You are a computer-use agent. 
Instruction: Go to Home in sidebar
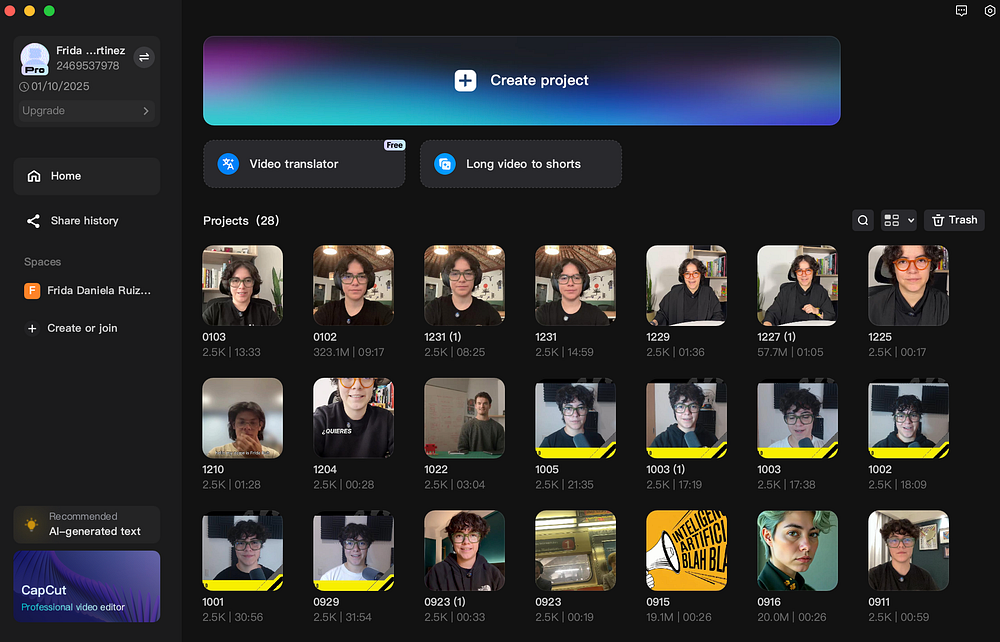point(87,176)
